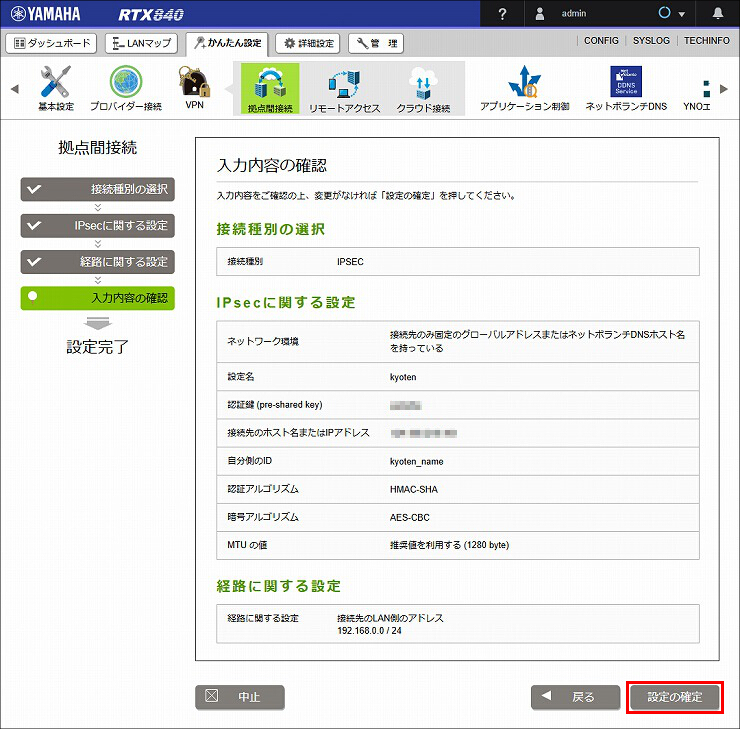Open the TECHINFO link

[706, 41]
